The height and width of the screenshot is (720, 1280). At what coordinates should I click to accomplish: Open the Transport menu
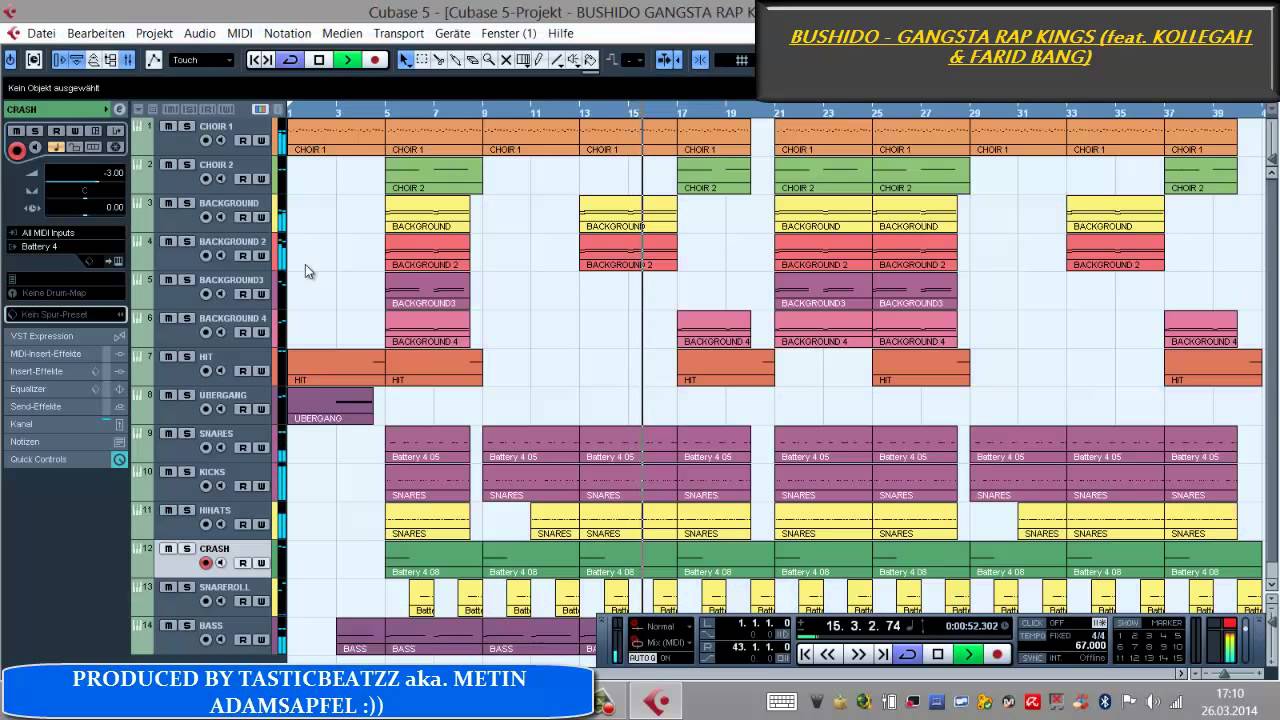tap(399, 33)
